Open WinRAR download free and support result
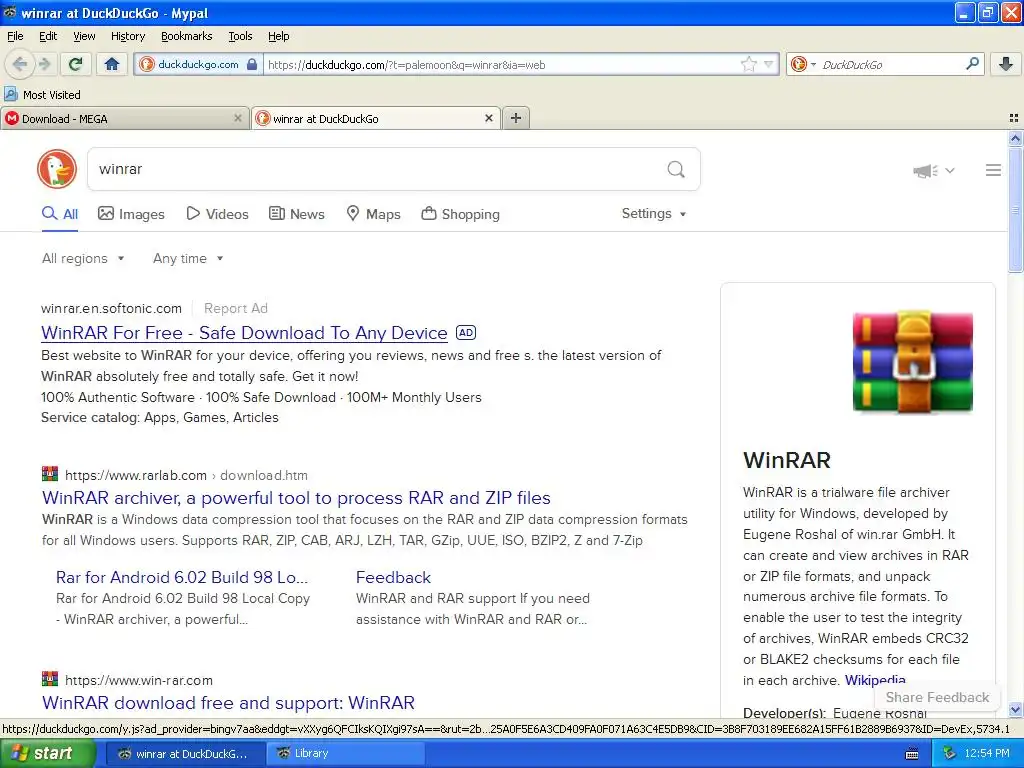Image resolution: width=1024 pixels, height=768 pixels. pos(229,703)
